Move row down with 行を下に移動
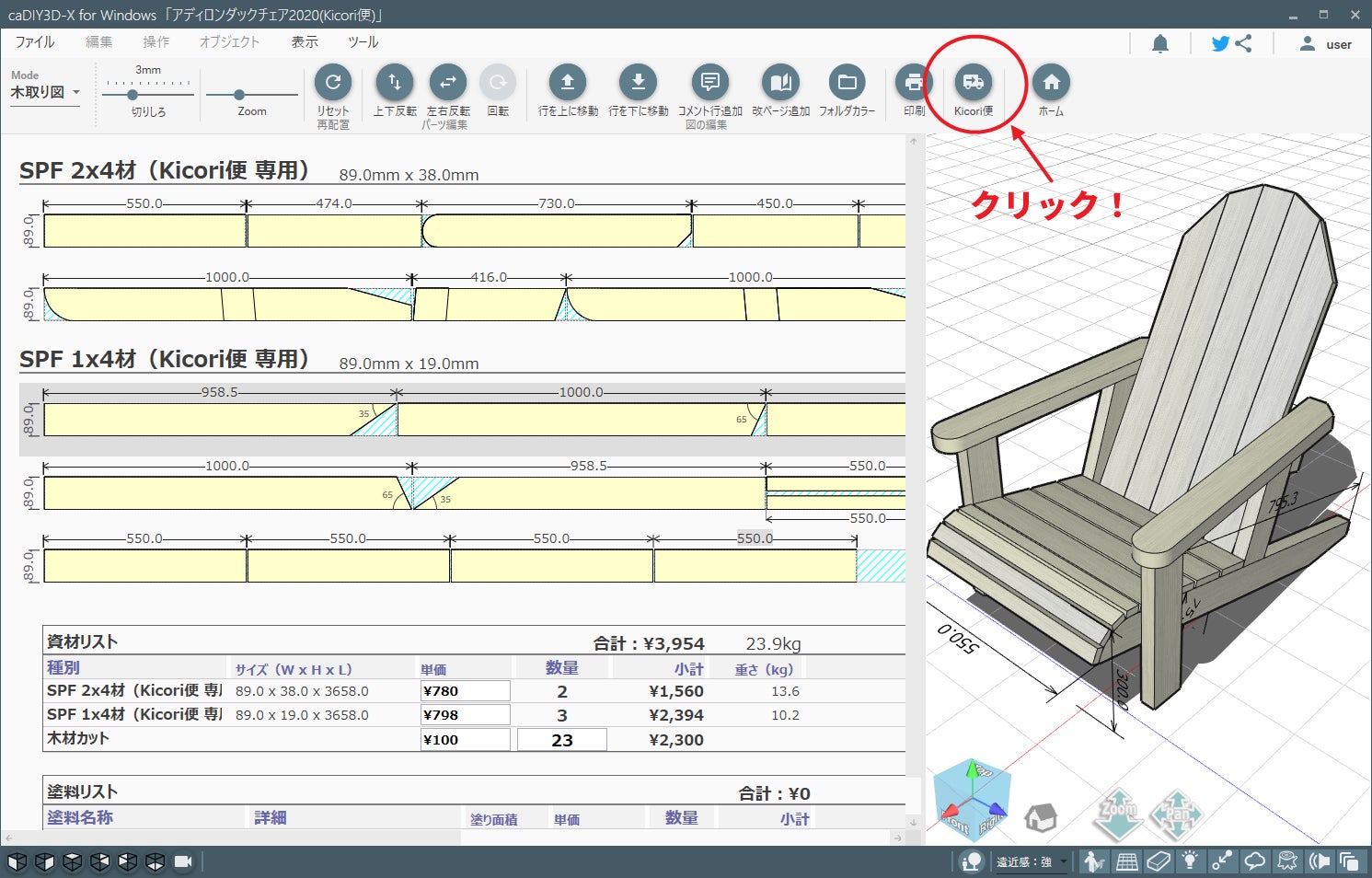The height and width of the screenshot is (878, 1372). coord(638,83)
